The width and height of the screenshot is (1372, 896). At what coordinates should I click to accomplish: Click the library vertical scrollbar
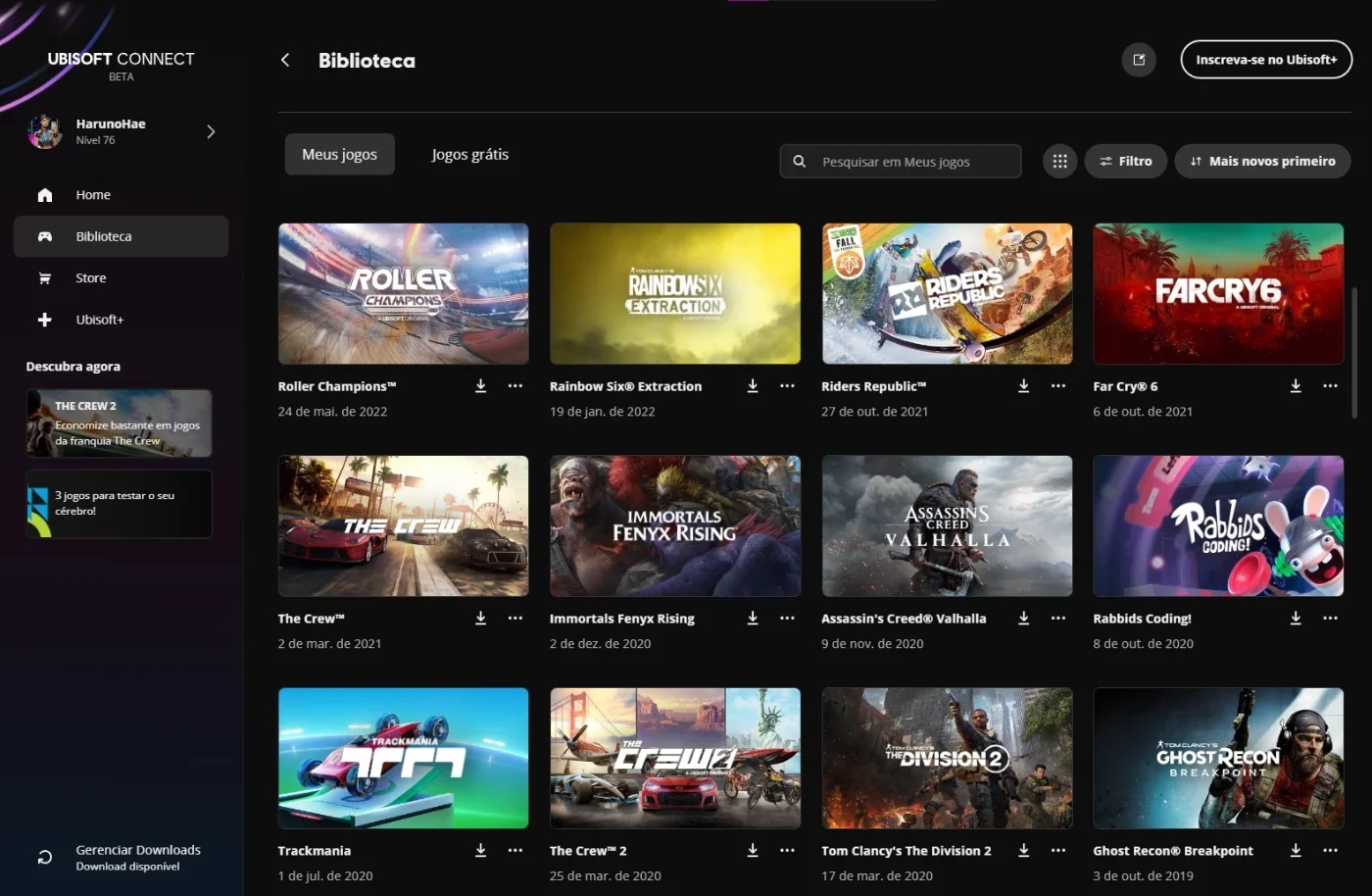click(1354, 353)
